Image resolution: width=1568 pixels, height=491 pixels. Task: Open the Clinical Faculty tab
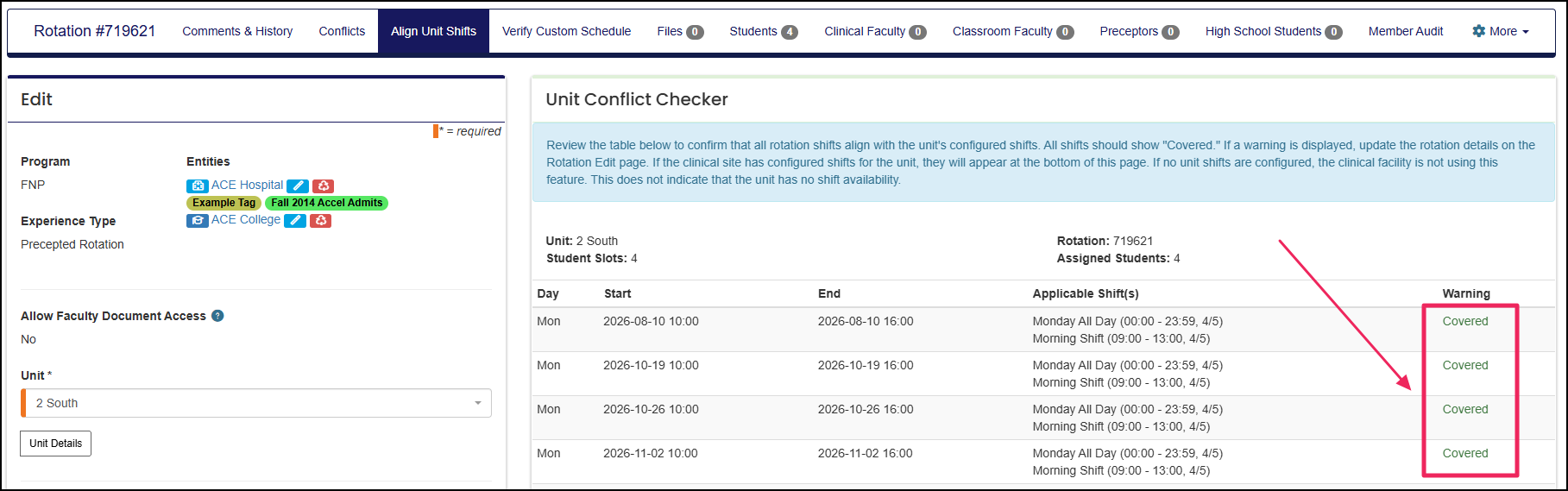pos(875,31)
